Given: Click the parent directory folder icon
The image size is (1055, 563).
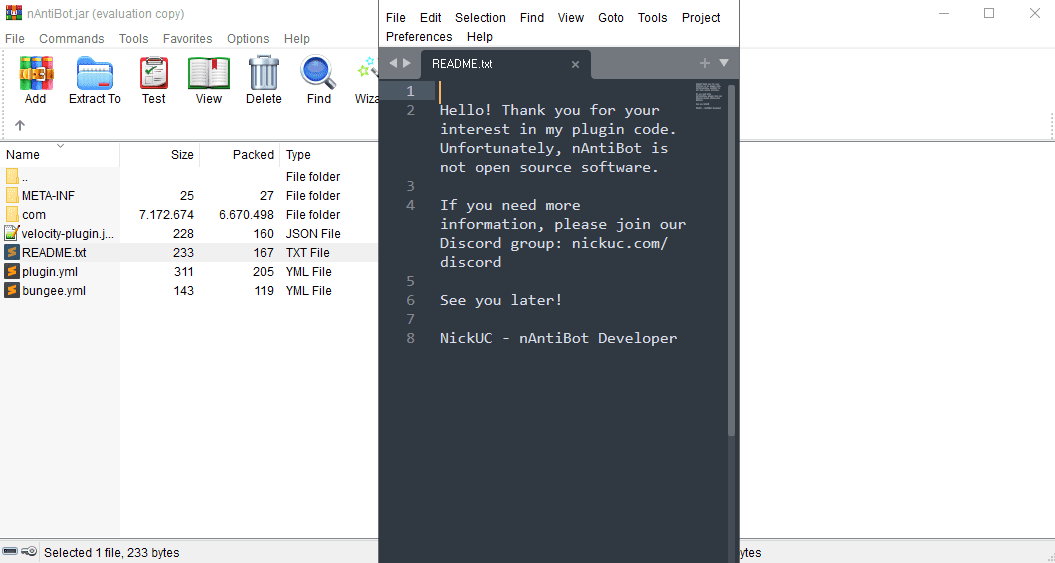Looking at the screenshot, I should (11, 176).
